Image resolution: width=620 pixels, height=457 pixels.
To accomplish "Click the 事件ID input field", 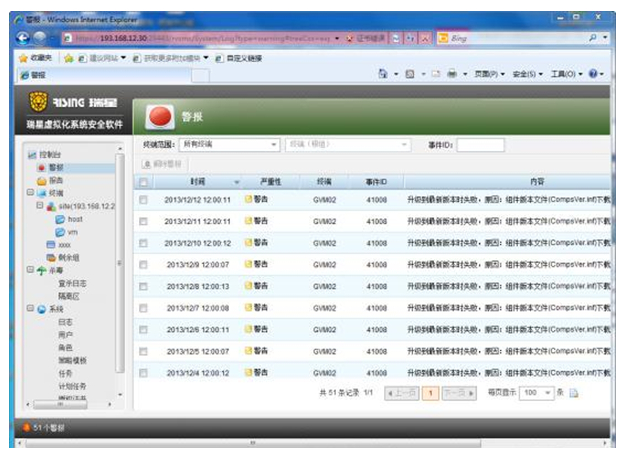I will tap(480, 145).
